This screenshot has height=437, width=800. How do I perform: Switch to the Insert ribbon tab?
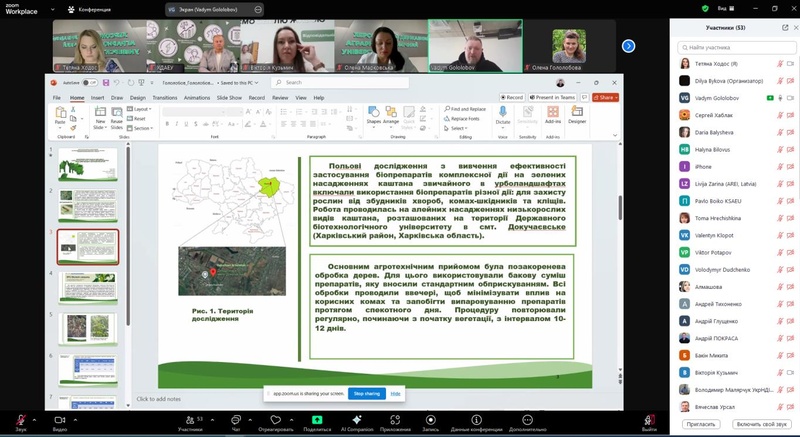pos(98,98)
